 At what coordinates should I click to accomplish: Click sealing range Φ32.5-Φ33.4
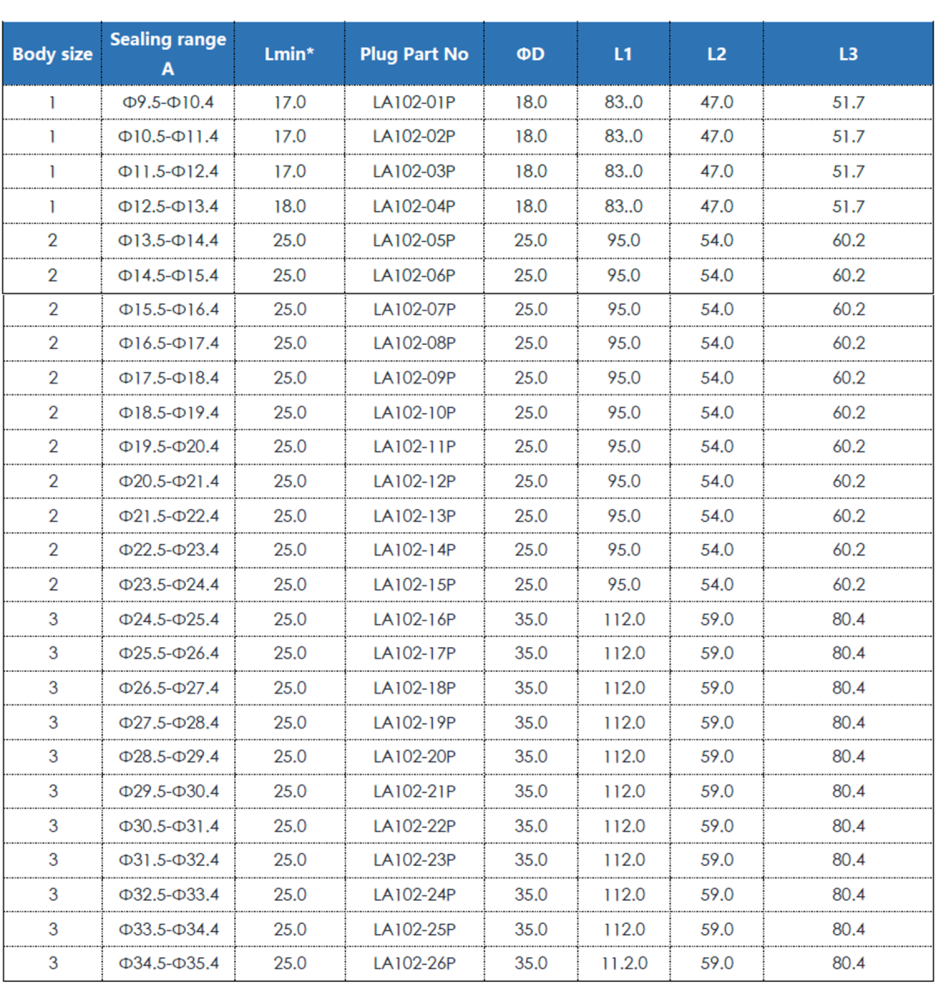[x=169, y=894]
